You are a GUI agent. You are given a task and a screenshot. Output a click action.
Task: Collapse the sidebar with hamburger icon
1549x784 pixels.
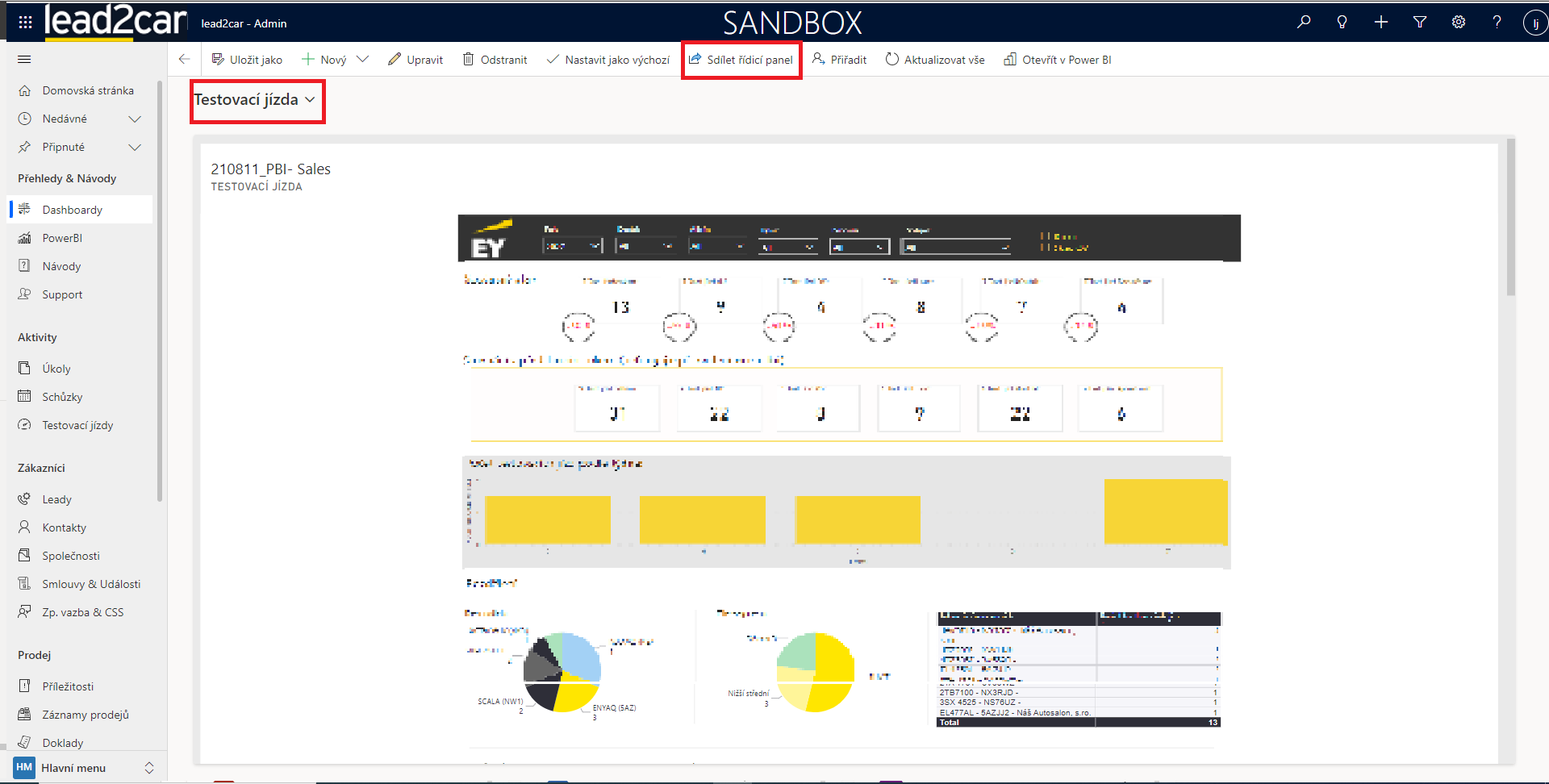tap(24, 60)
